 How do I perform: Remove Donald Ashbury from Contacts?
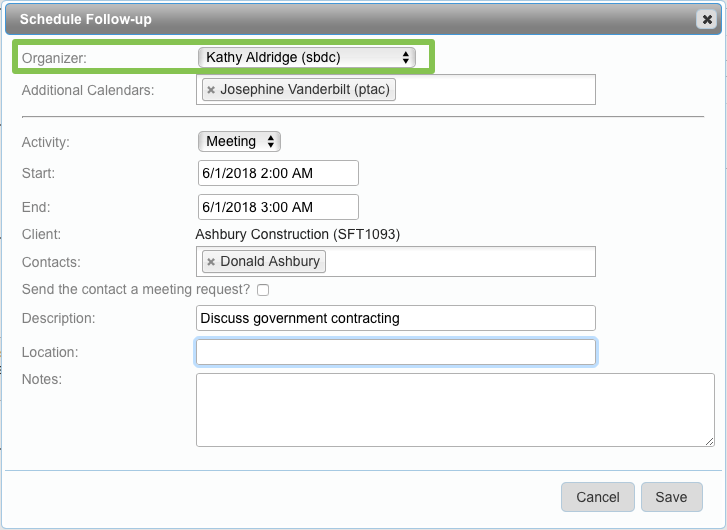[x=211, y=262]
